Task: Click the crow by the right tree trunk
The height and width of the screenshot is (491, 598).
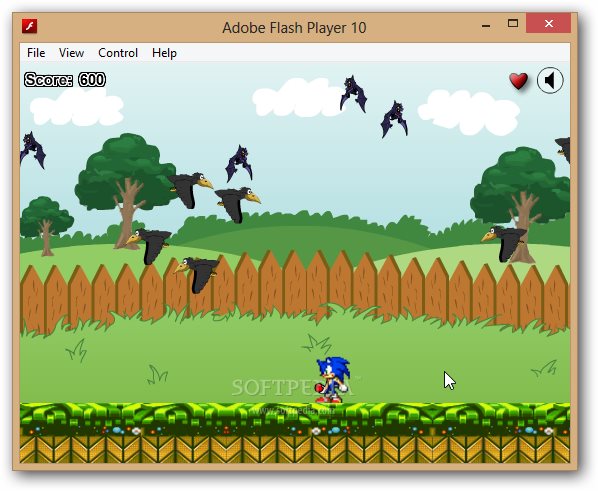Action: click(x=504, y=243)
